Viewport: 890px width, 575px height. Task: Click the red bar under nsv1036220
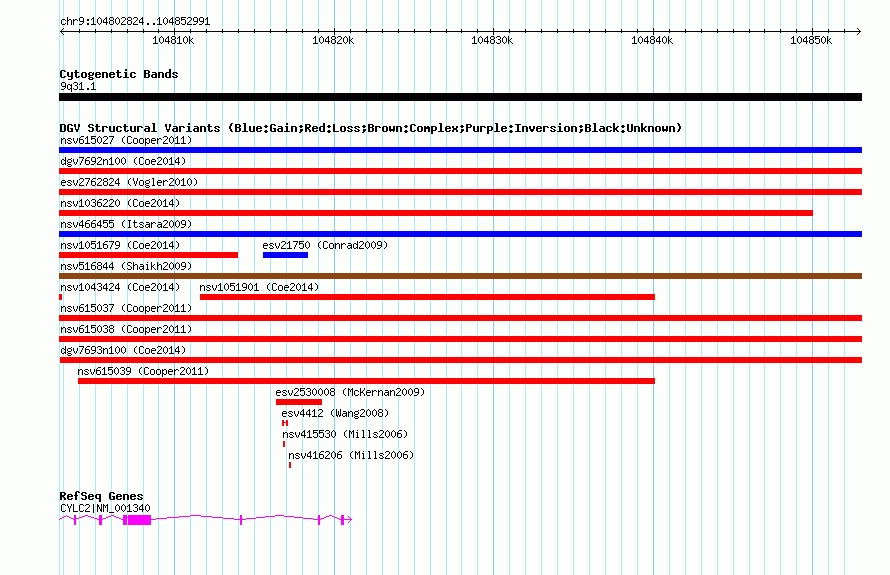point(436,213)
